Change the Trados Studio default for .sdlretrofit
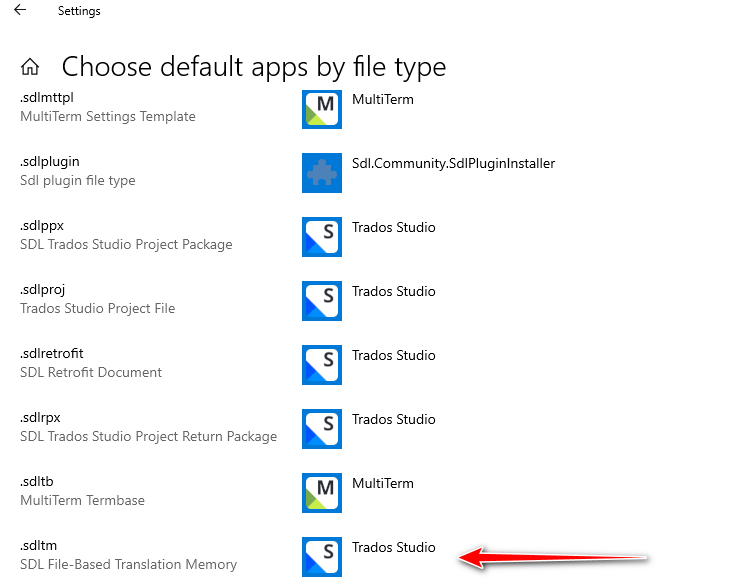The image size is (749, 588). (394, 355)
